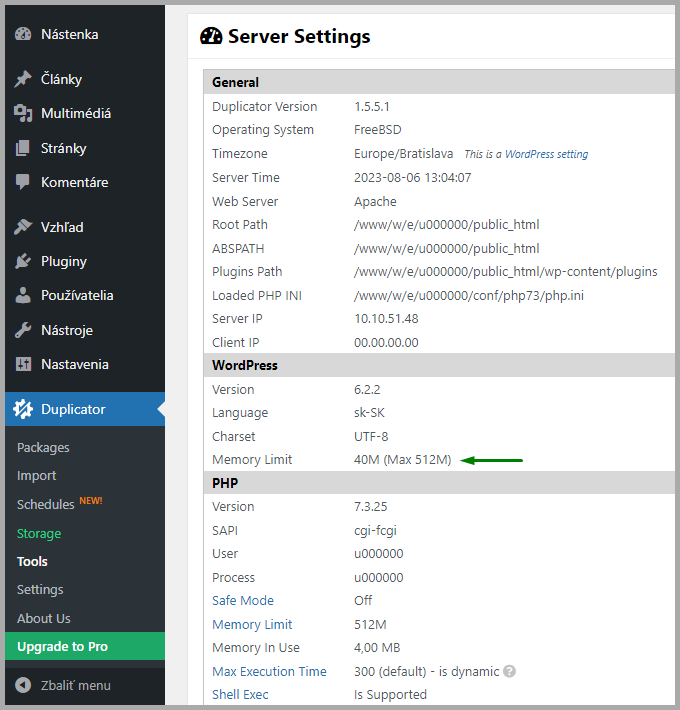Image resolution: width=680 pixels, height=710 pixels.
Task: Click the Multimédiá media icon
Action: point(23,114)
